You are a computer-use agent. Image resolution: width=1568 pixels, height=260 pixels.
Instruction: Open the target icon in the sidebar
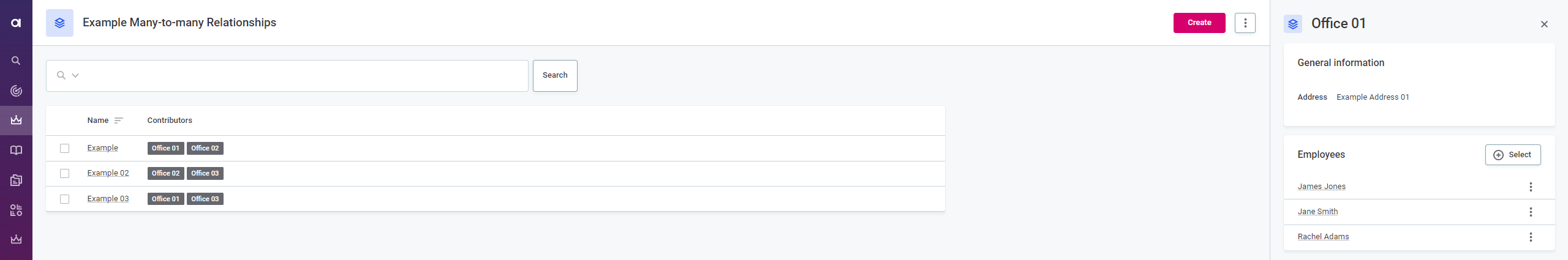pyautogui.click(x=16, y=91)
